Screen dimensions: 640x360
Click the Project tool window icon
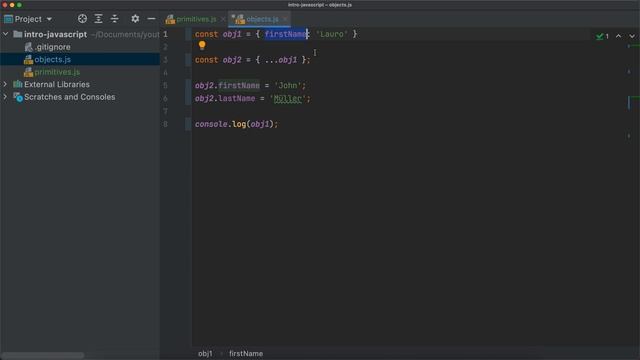[x=9, y=19]
